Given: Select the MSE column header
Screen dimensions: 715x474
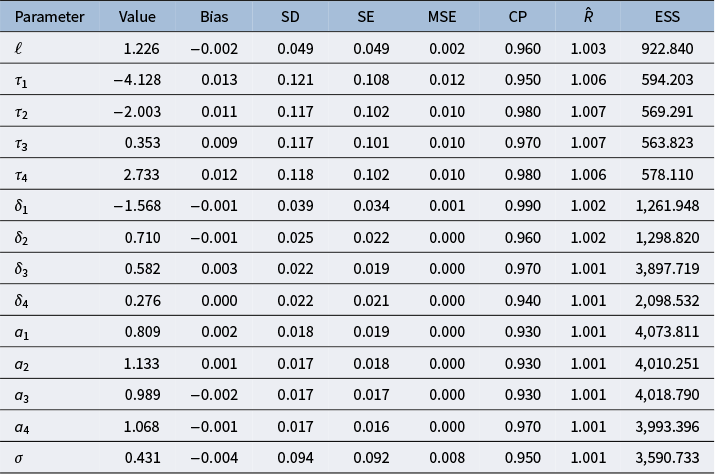Looking at the screenshot, I should (x=441, y=17).
